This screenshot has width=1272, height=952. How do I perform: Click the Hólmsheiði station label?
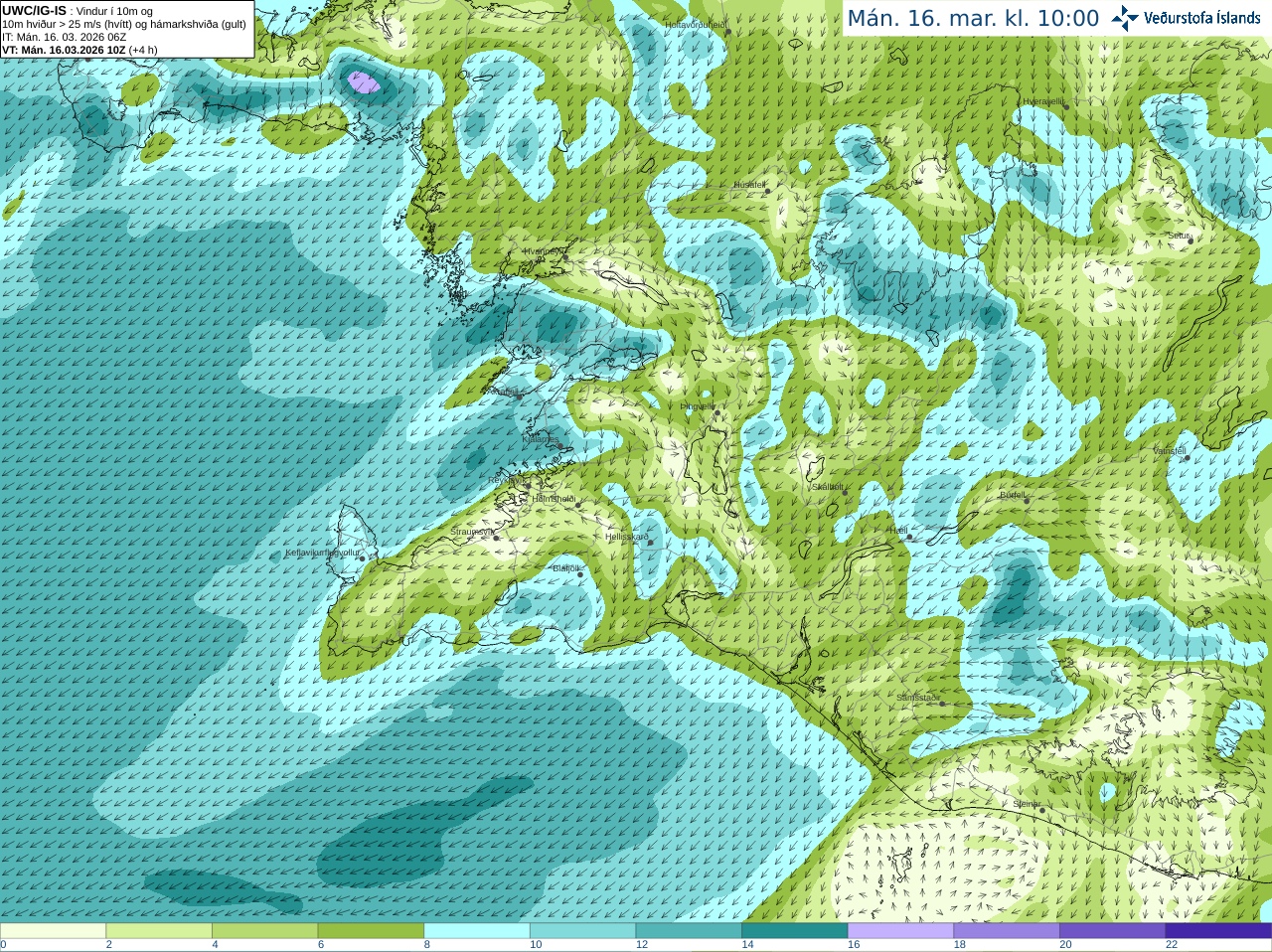554,499
